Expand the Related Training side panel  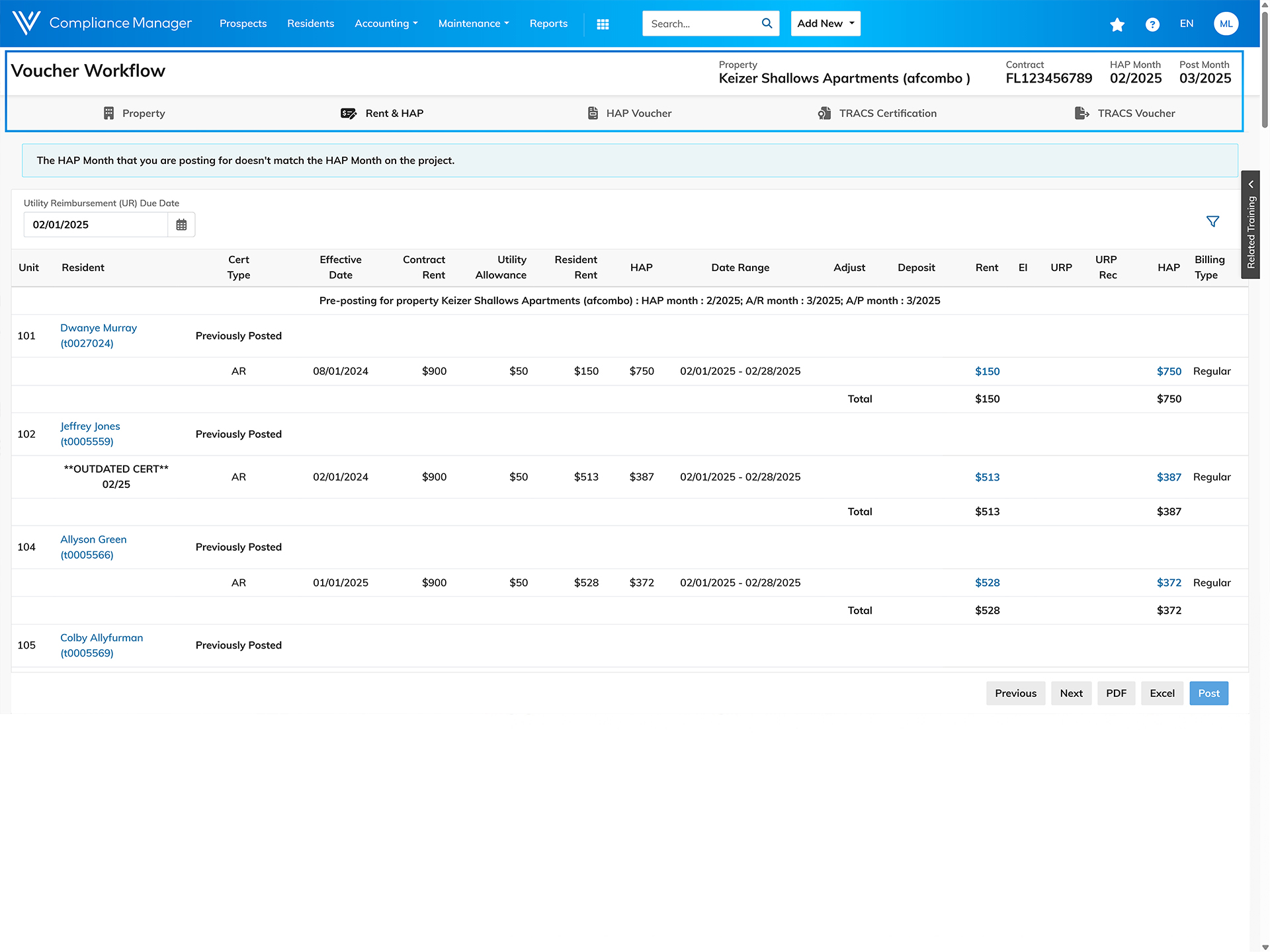[x=1250, y=225]
